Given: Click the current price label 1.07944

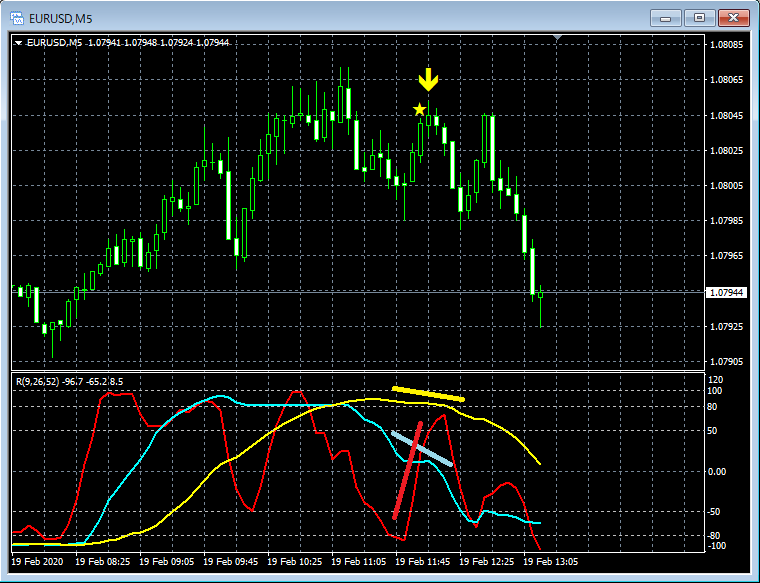Looking at the screenshot, I should pyautogui.click(x=726, y=292).
